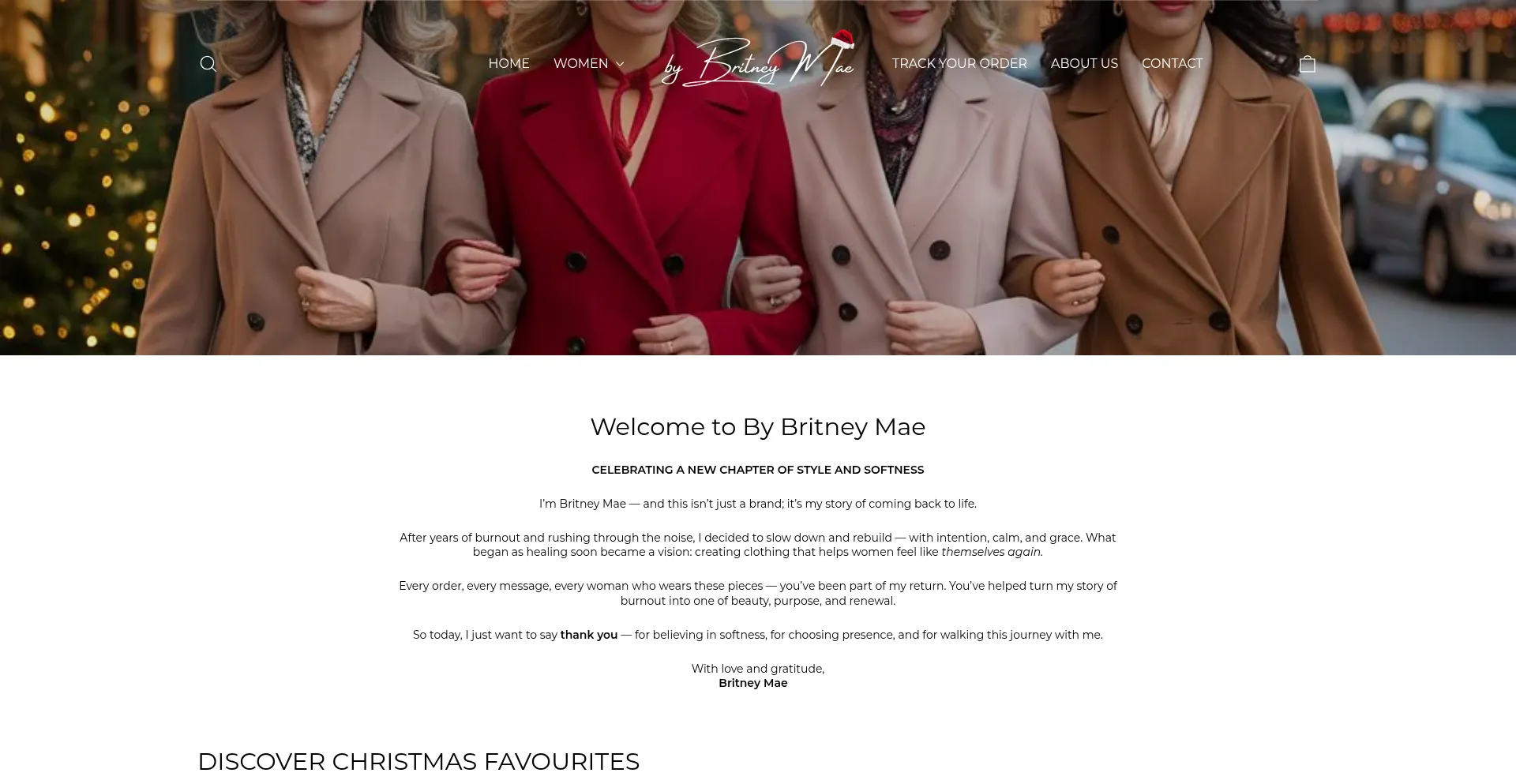Click the bold thank you text

tap(589, 635)
